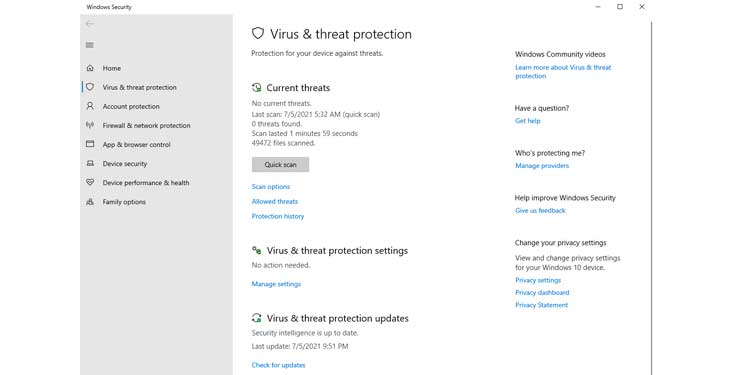Viewport: 750px width, 375px height.
Task: Click the Family options people icon
Action: 90,202
